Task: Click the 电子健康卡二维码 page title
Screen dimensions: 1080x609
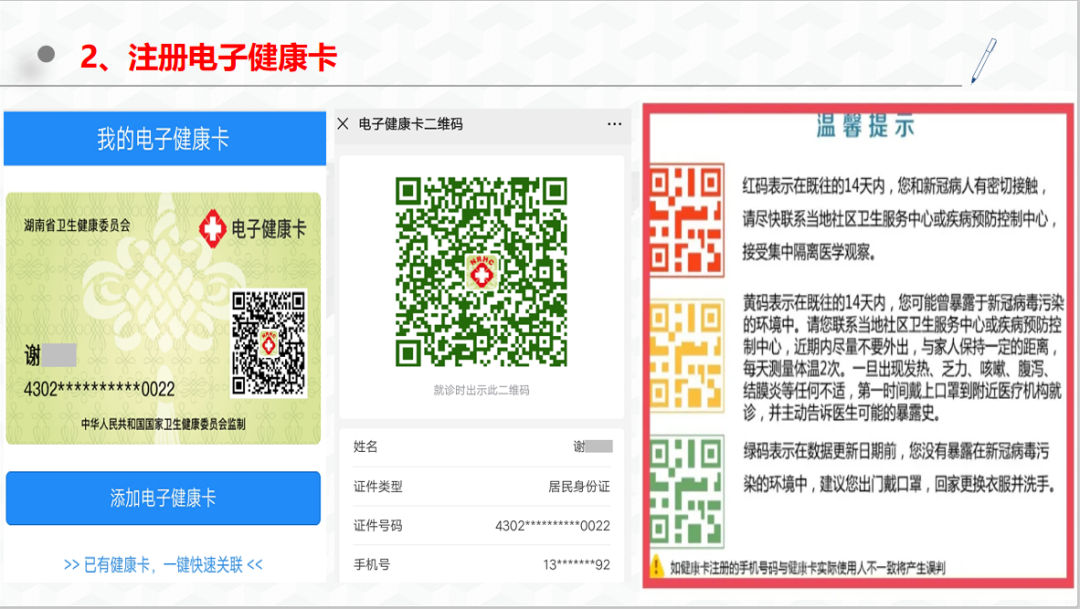Action: 411,124
